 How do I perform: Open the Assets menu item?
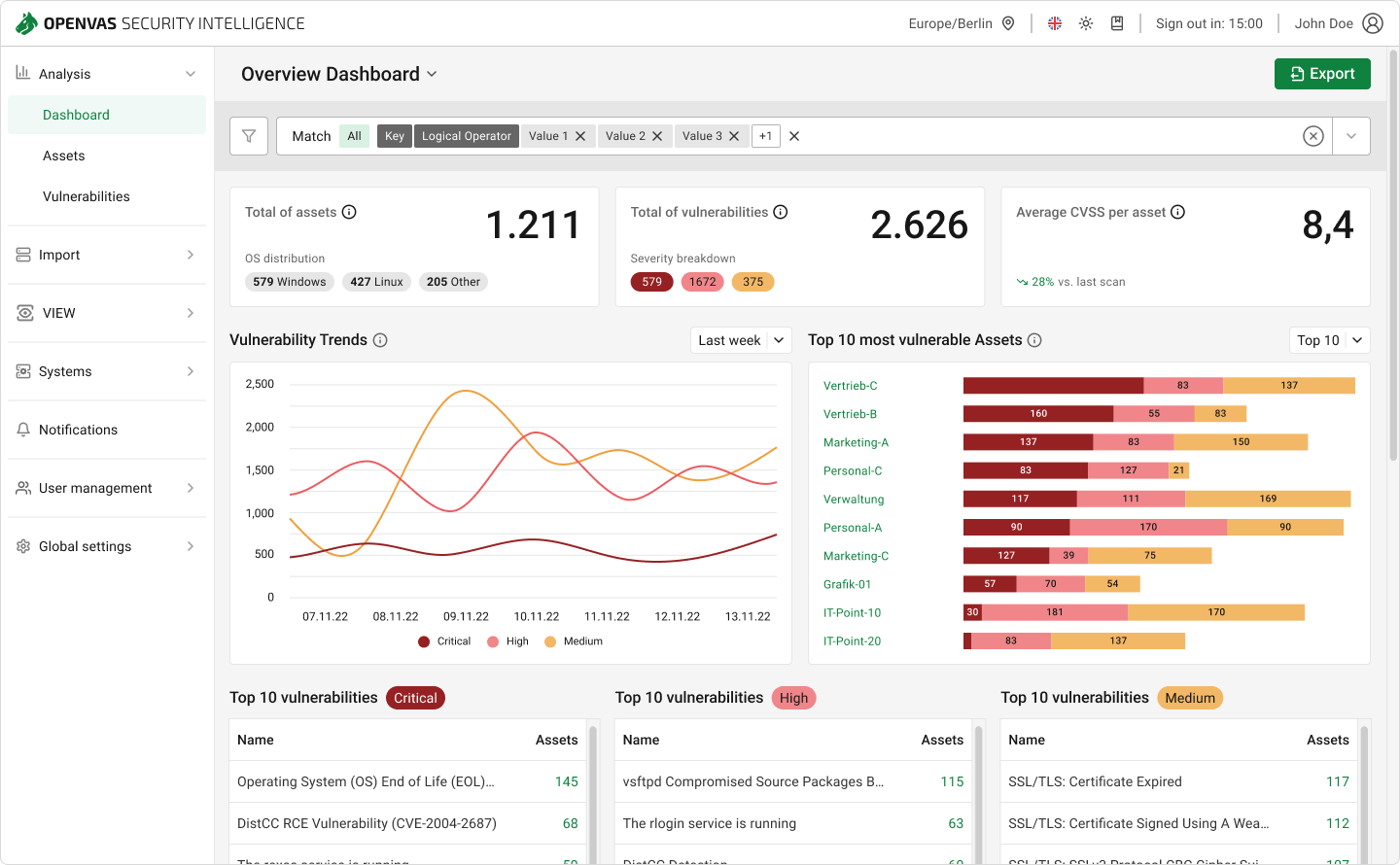coord(107,156)
